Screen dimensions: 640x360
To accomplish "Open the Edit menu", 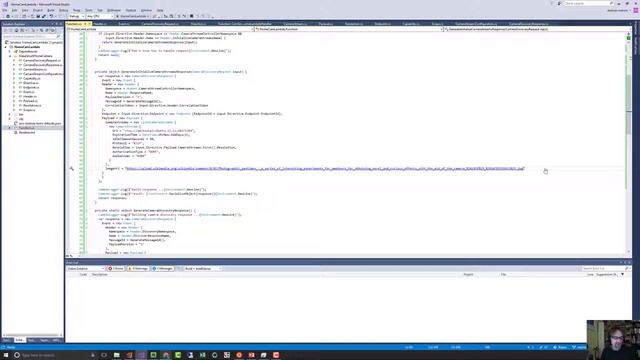I will coord(14,10).
